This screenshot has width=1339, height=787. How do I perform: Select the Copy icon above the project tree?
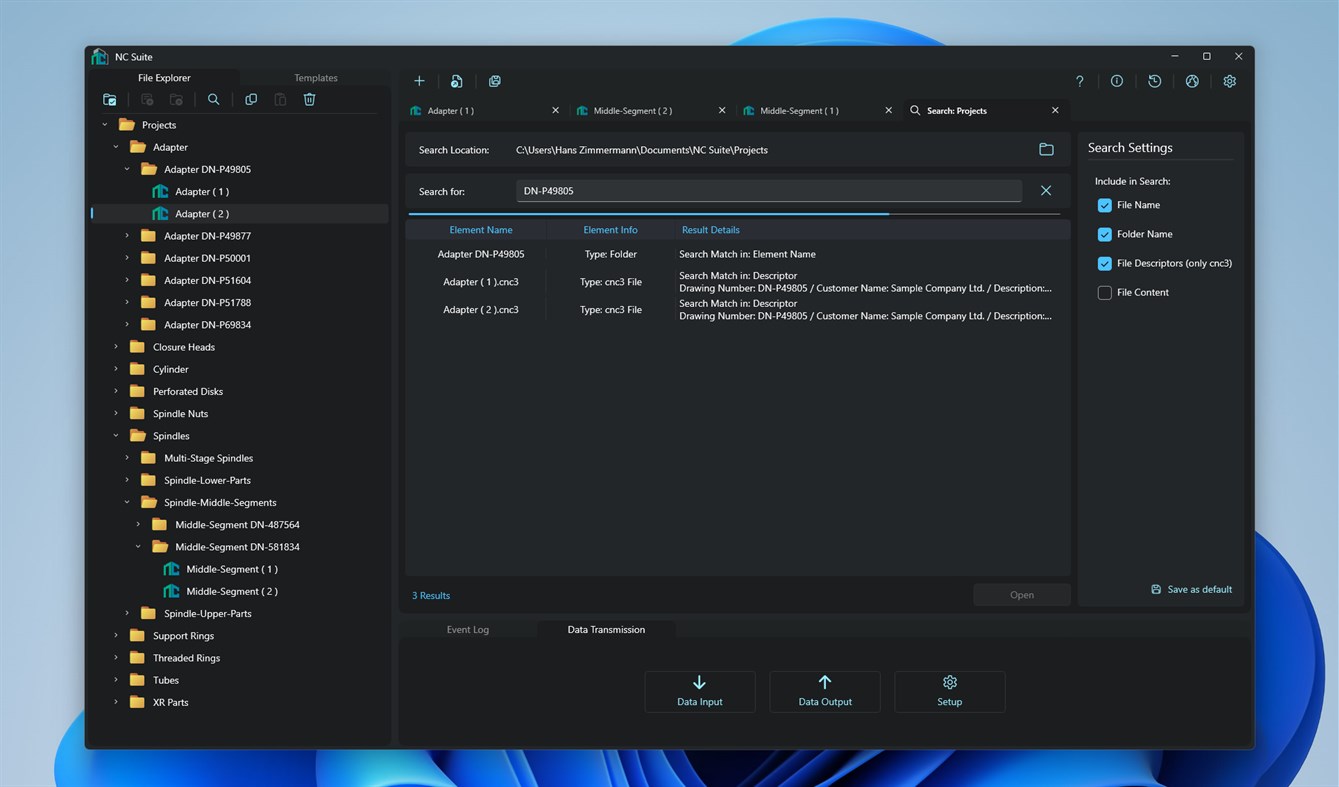click(250, 99)
